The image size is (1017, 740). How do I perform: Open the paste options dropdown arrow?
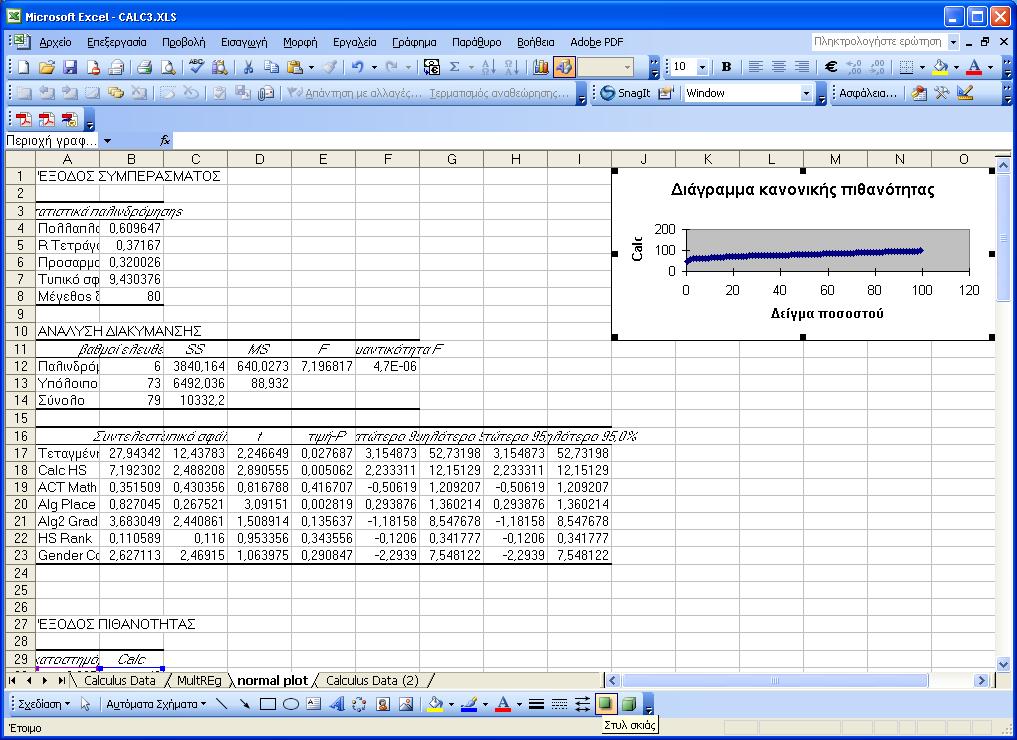point(311,67)
